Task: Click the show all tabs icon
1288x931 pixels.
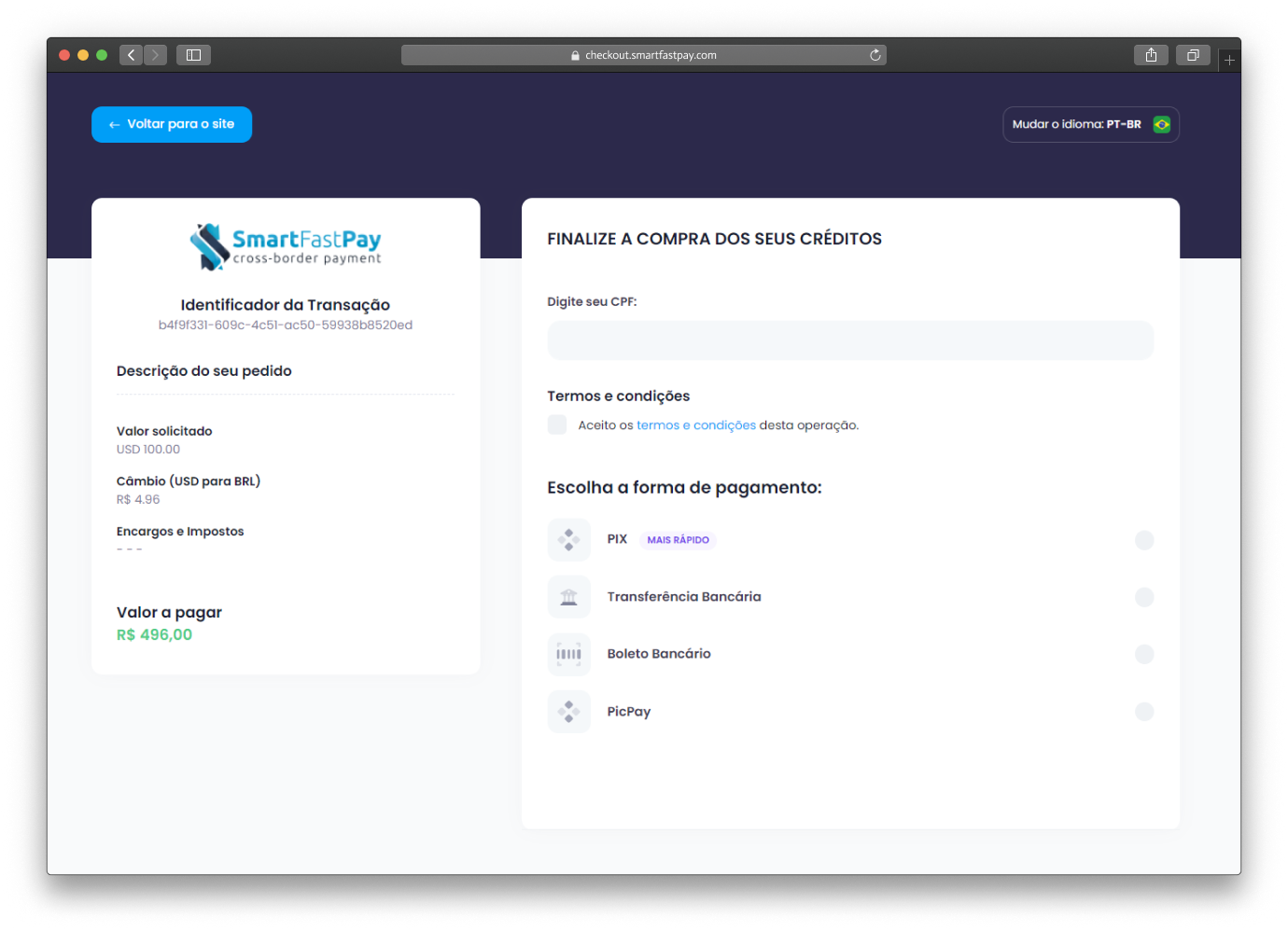Action: point(1193,55)
